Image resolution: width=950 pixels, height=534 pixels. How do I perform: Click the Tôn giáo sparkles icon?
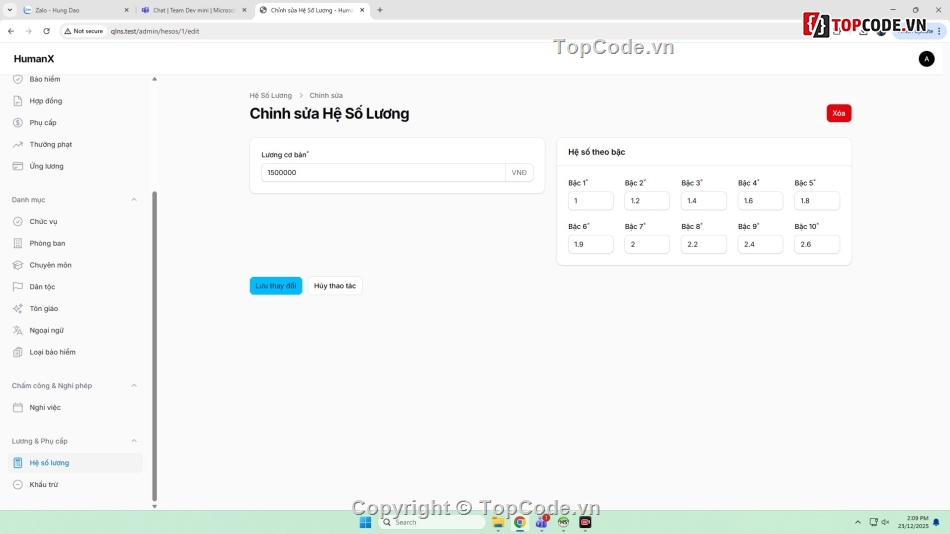18,309
